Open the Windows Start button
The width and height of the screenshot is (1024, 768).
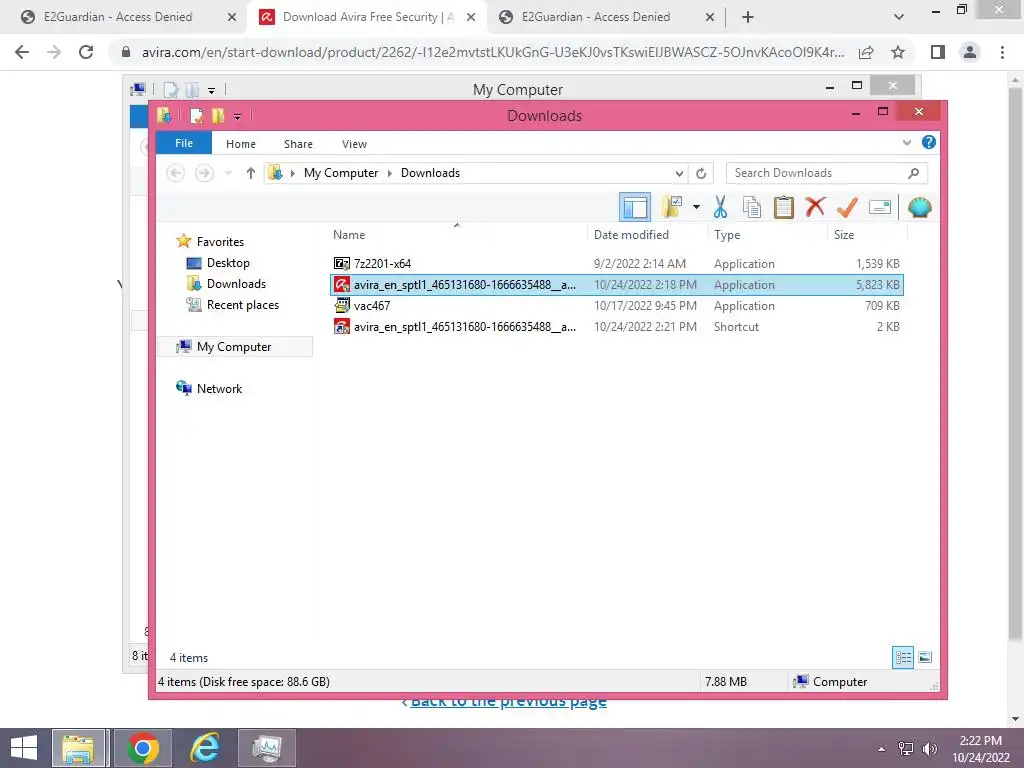(x=24, y=748)
